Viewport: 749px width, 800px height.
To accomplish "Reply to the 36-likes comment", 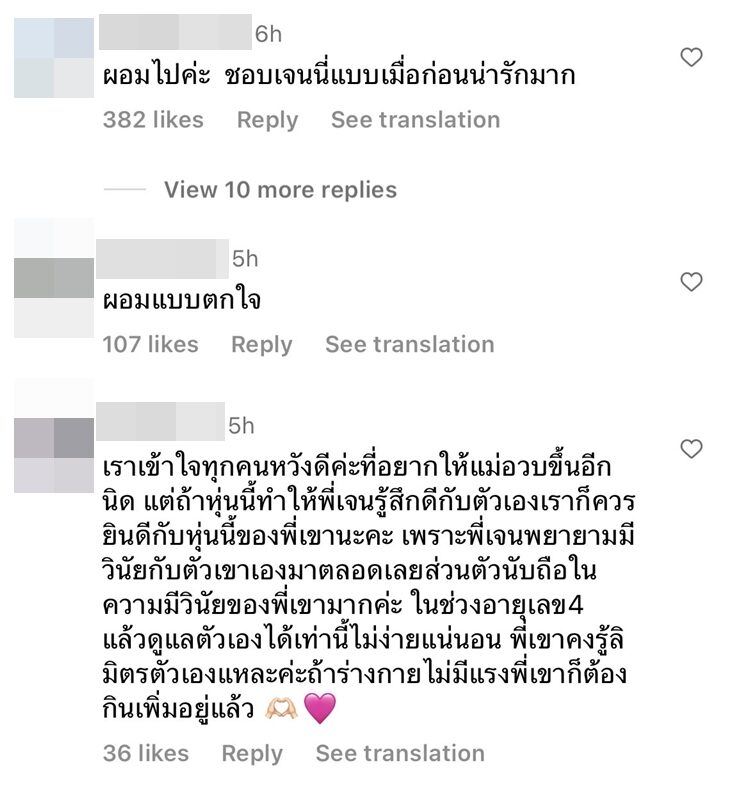I will 252,755.
